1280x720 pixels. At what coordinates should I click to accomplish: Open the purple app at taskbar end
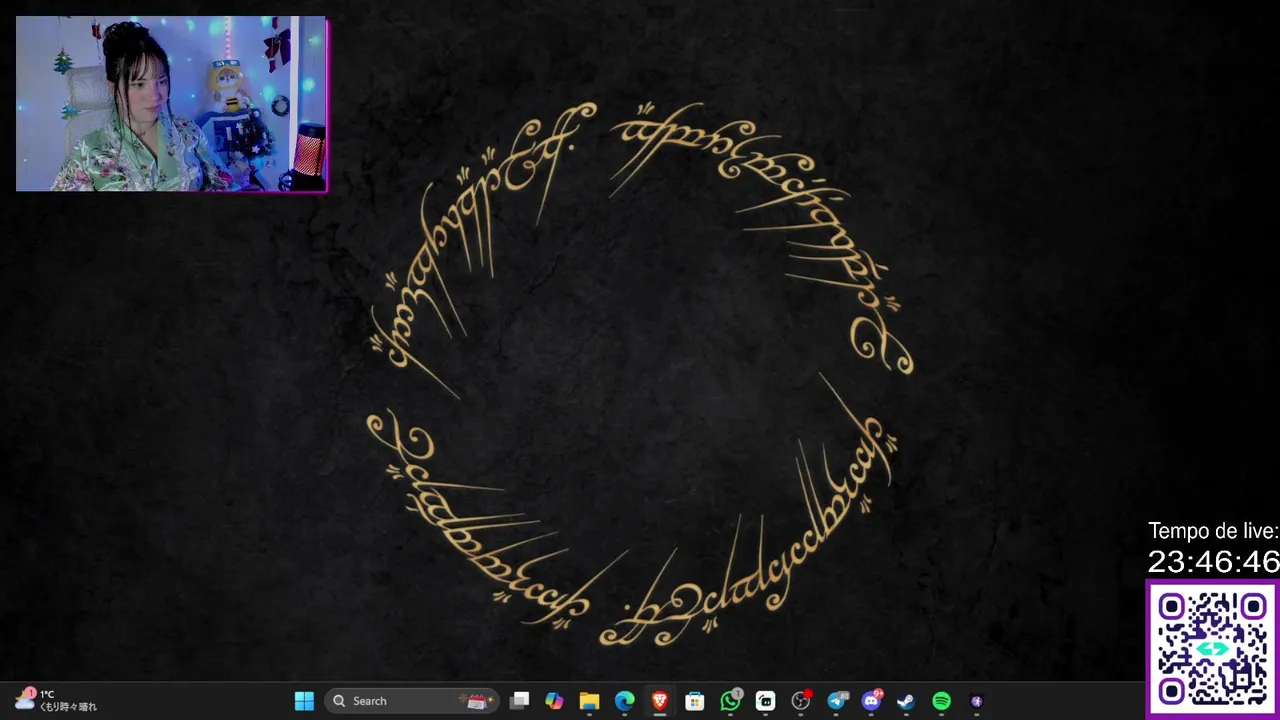(976, 701)
